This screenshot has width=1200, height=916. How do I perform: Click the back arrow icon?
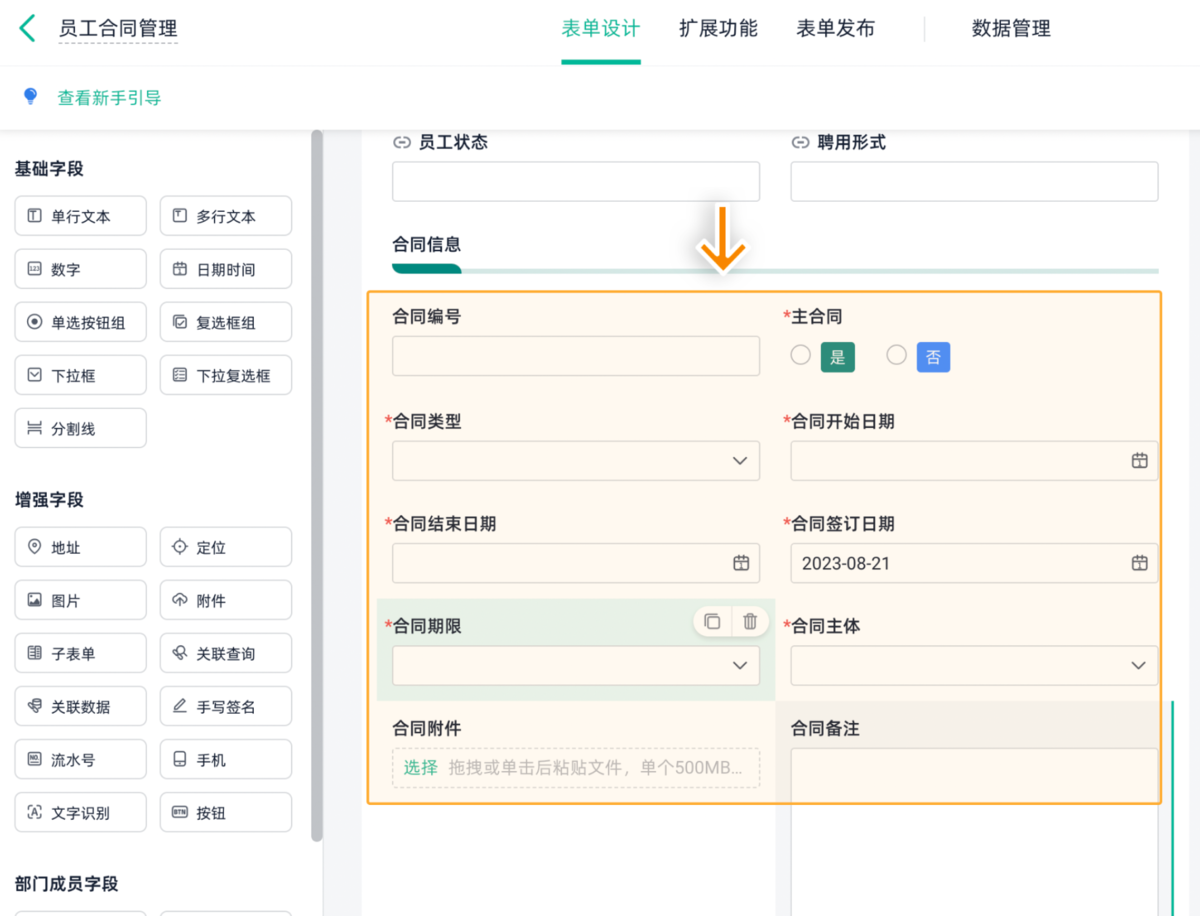(27, 28)
